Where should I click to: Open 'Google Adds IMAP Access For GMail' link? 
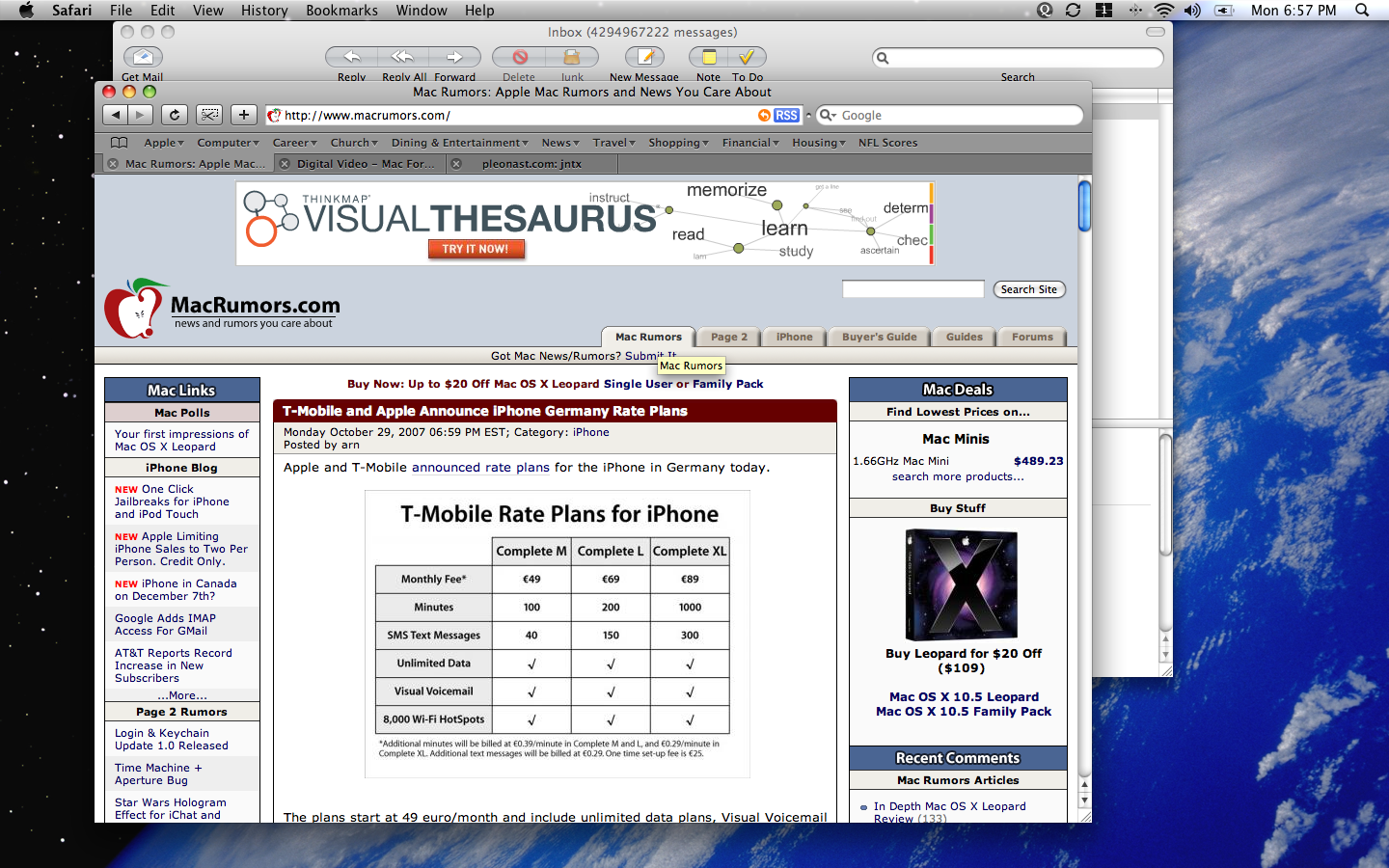click(x=165, y=625)
